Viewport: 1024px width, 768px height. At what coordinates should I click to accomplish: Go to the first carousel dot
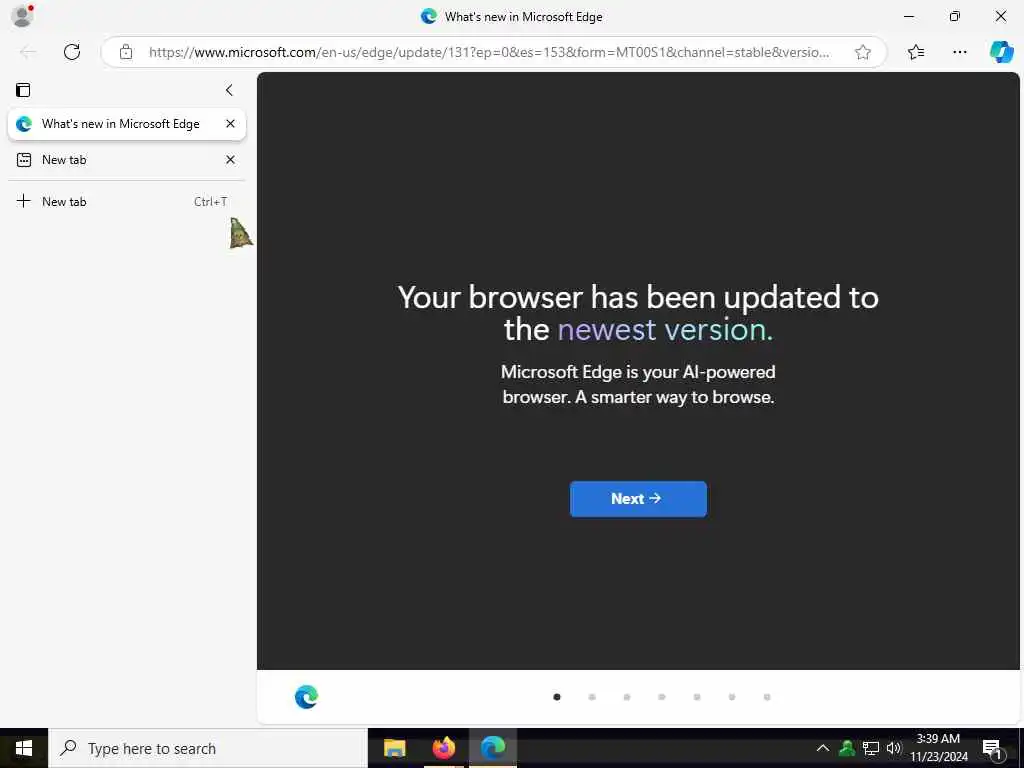coord(556,697)
